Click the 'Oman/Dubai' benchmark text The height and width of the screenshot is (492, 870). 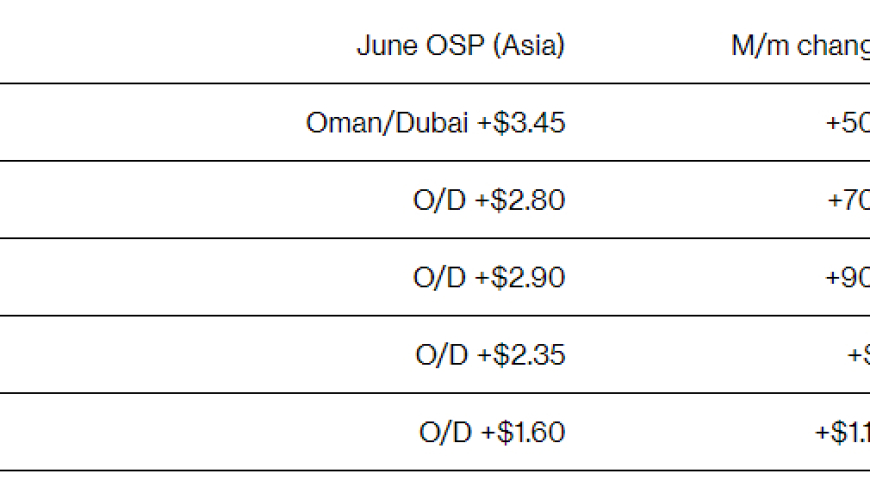tap(387, 123)
